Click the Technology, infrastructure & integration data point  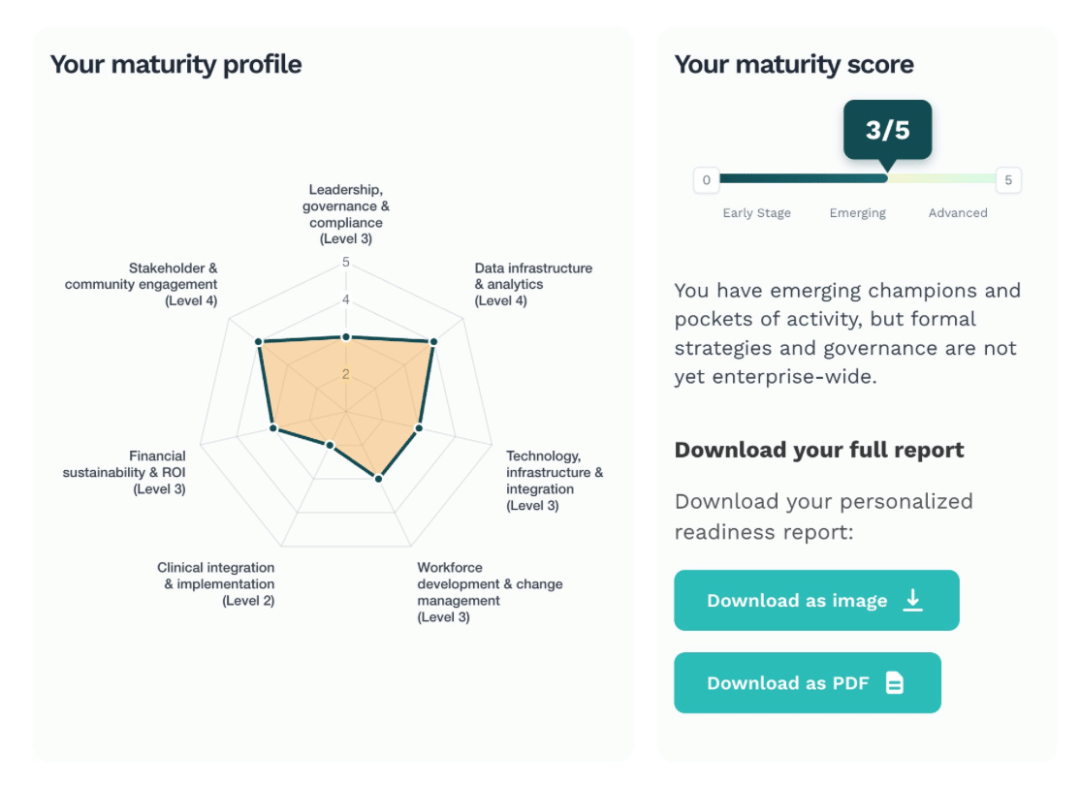tap(419, 428)
